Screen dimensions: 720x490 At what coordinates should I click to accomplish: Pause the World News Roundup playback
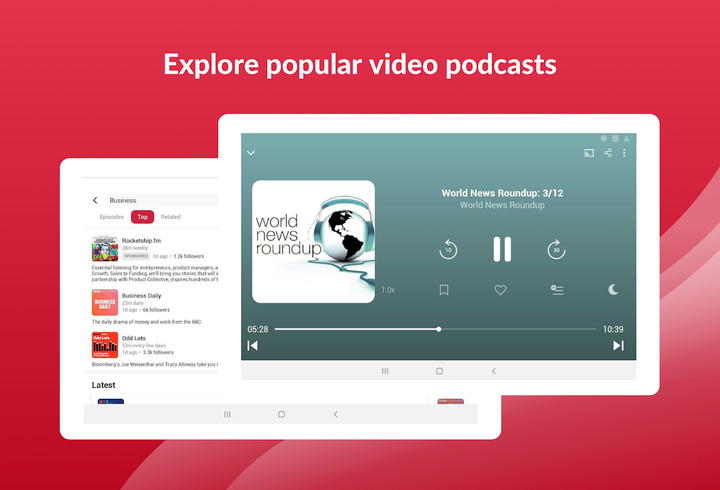[502, 249]
